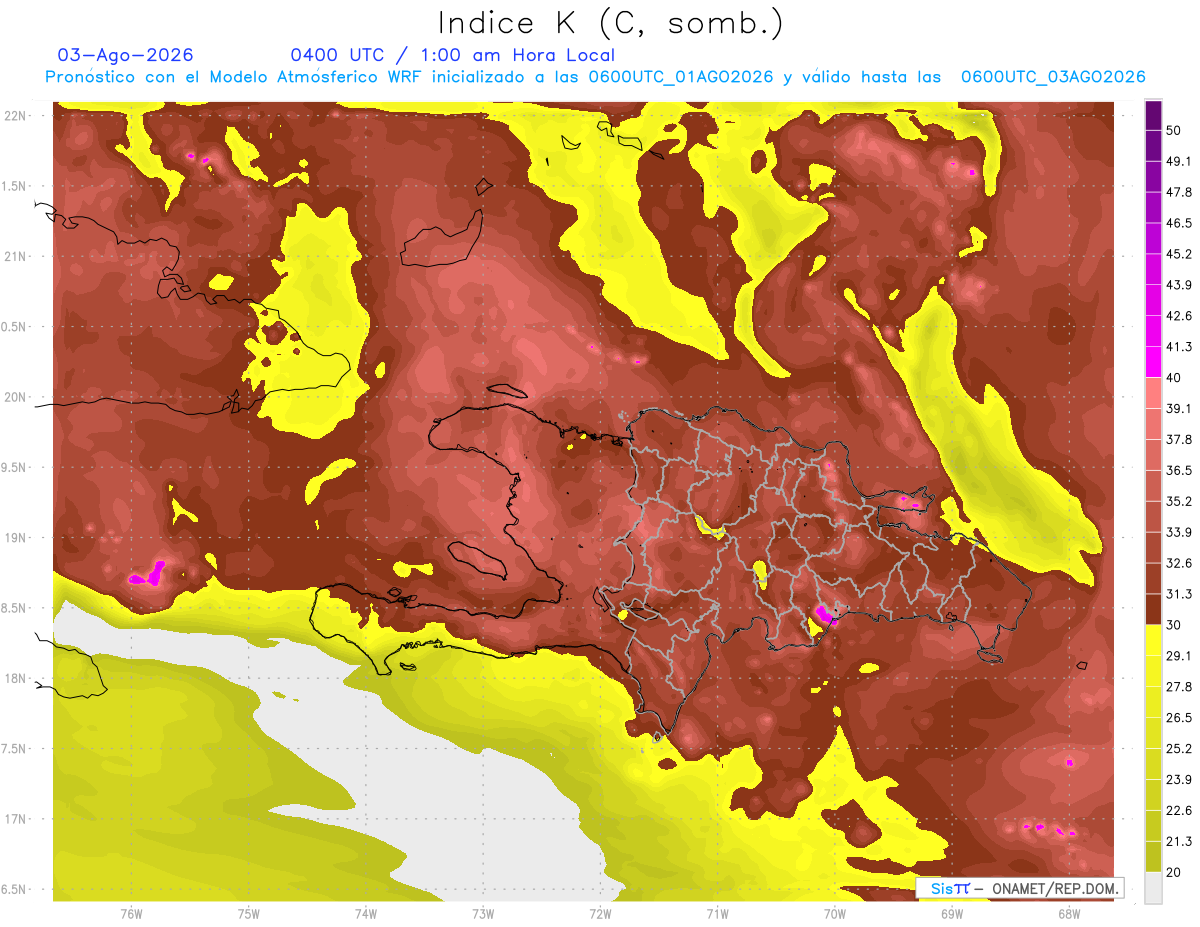
Task: Select colorbar value "26.5"
Action: tap(1179, 718)
